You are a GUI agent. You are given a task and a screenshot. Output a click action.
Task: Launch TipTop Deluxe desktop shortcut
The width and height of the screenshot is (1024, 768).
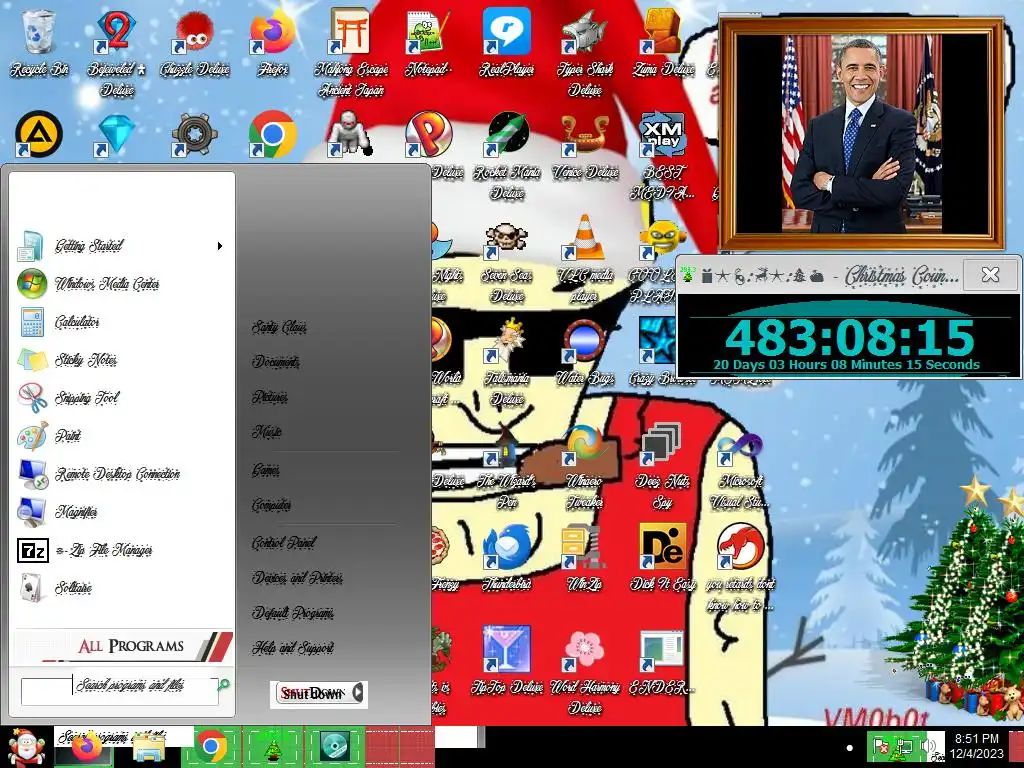[507, 661]
